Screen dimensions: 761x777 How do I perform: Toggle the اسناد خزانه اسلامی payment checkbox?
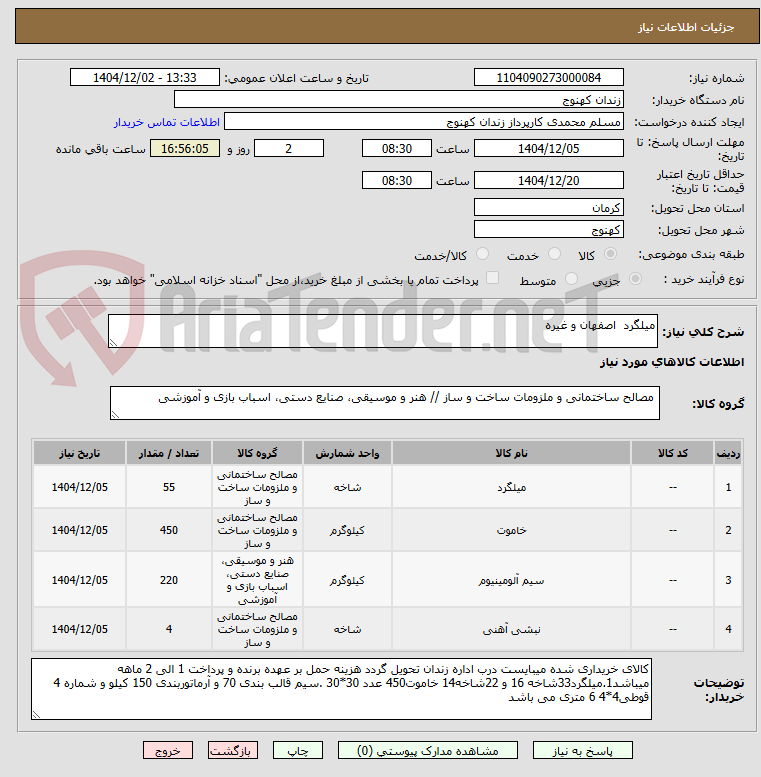(492, 278)
